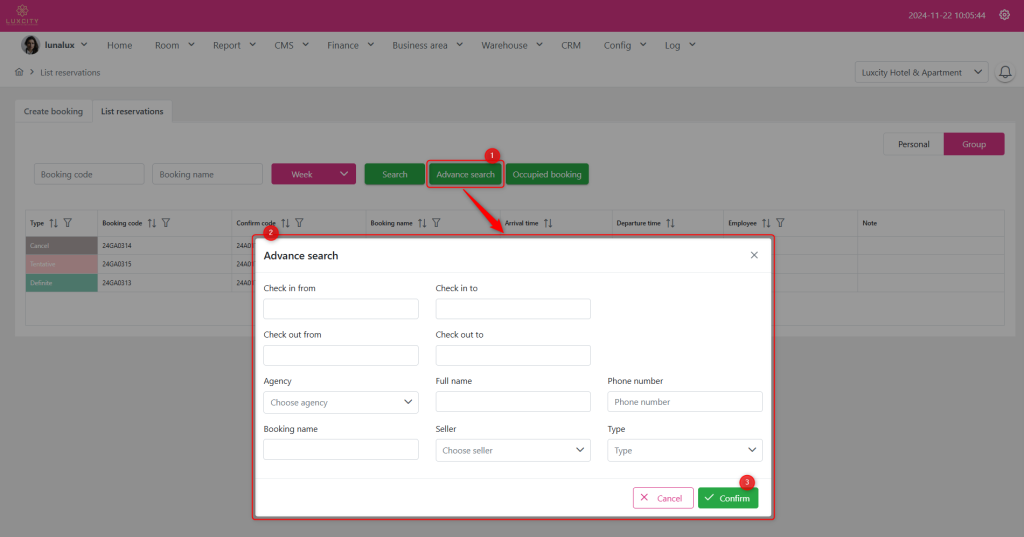1024x537 pixels.
Task: Close the Advance search dialog
Action: pyautogui.click(x=754, y=255)
